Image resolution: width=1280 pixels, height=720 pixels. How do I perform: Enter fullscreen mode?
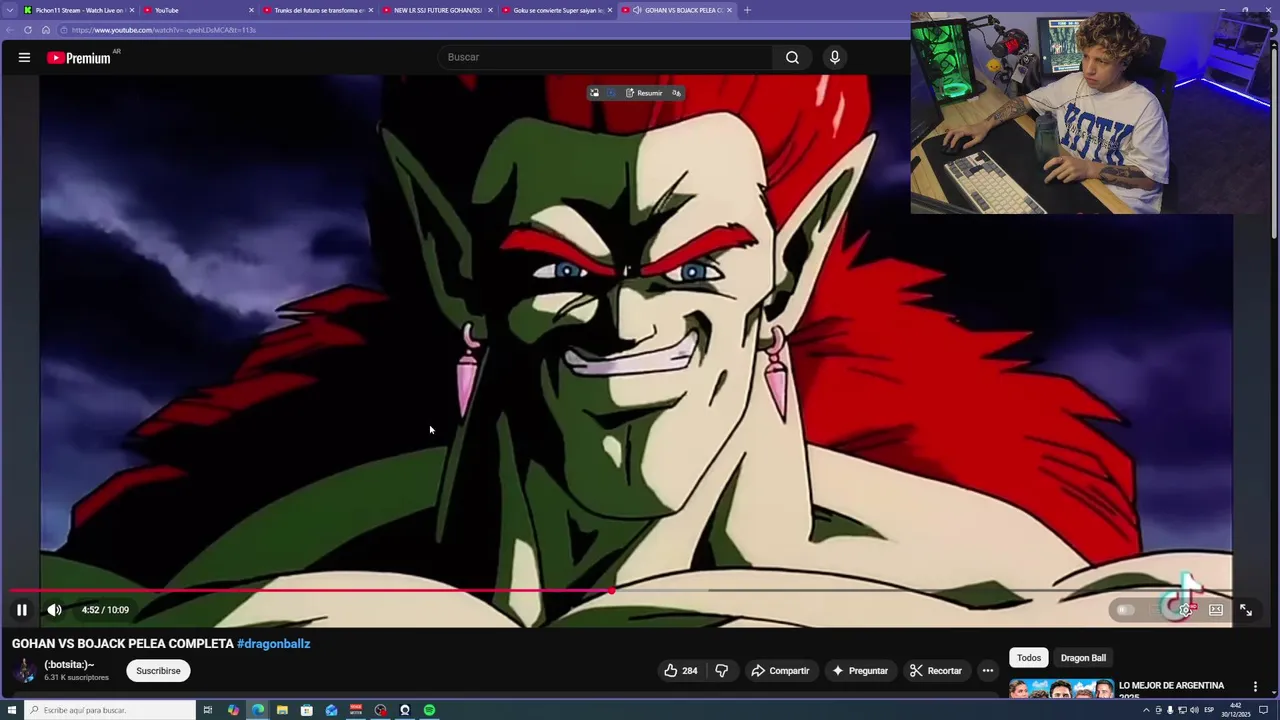pos(1246,610)
